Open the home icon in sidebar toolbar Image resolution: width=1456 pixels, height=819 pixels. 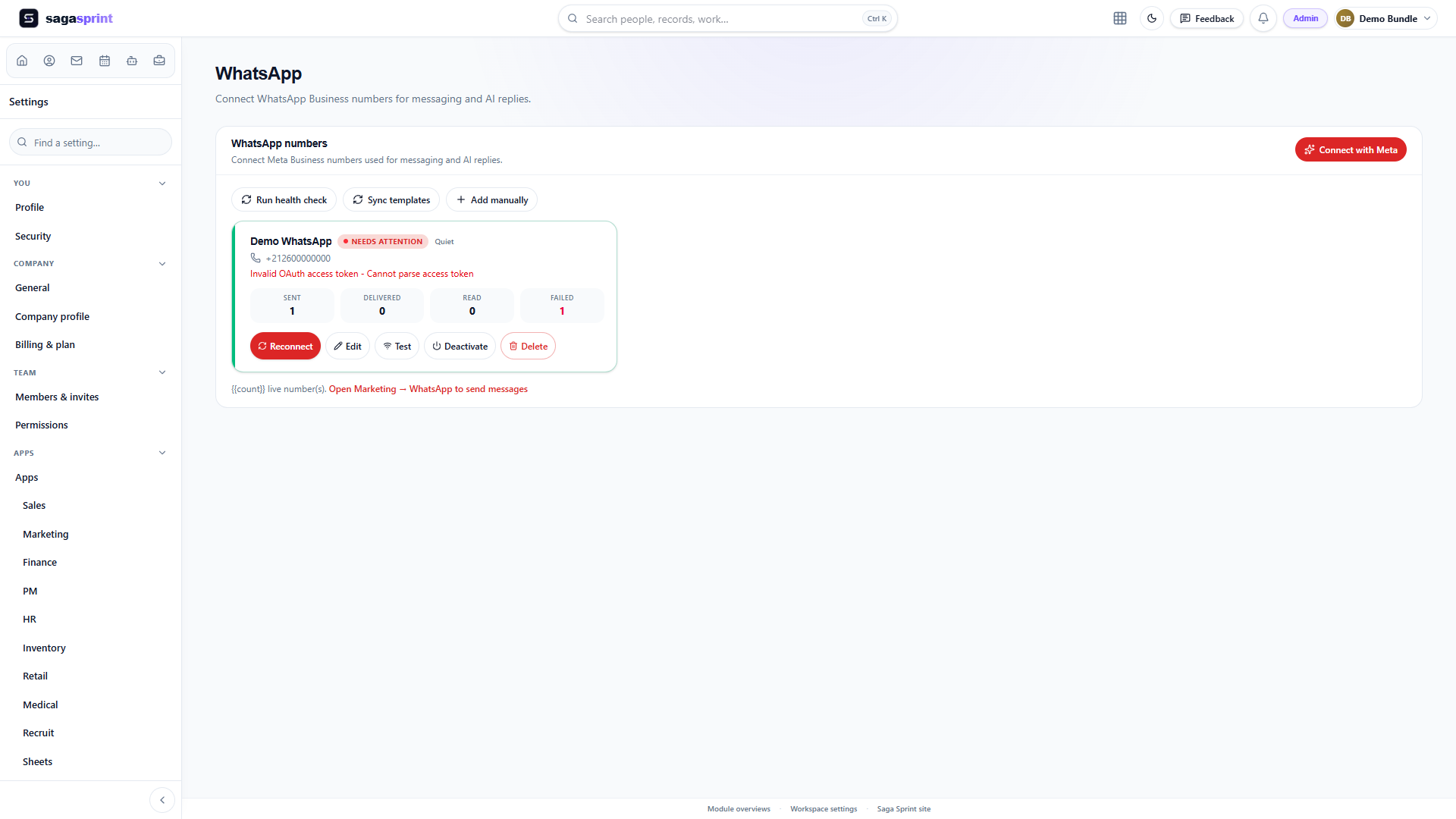pyautogui.click(x=22, y=61)
